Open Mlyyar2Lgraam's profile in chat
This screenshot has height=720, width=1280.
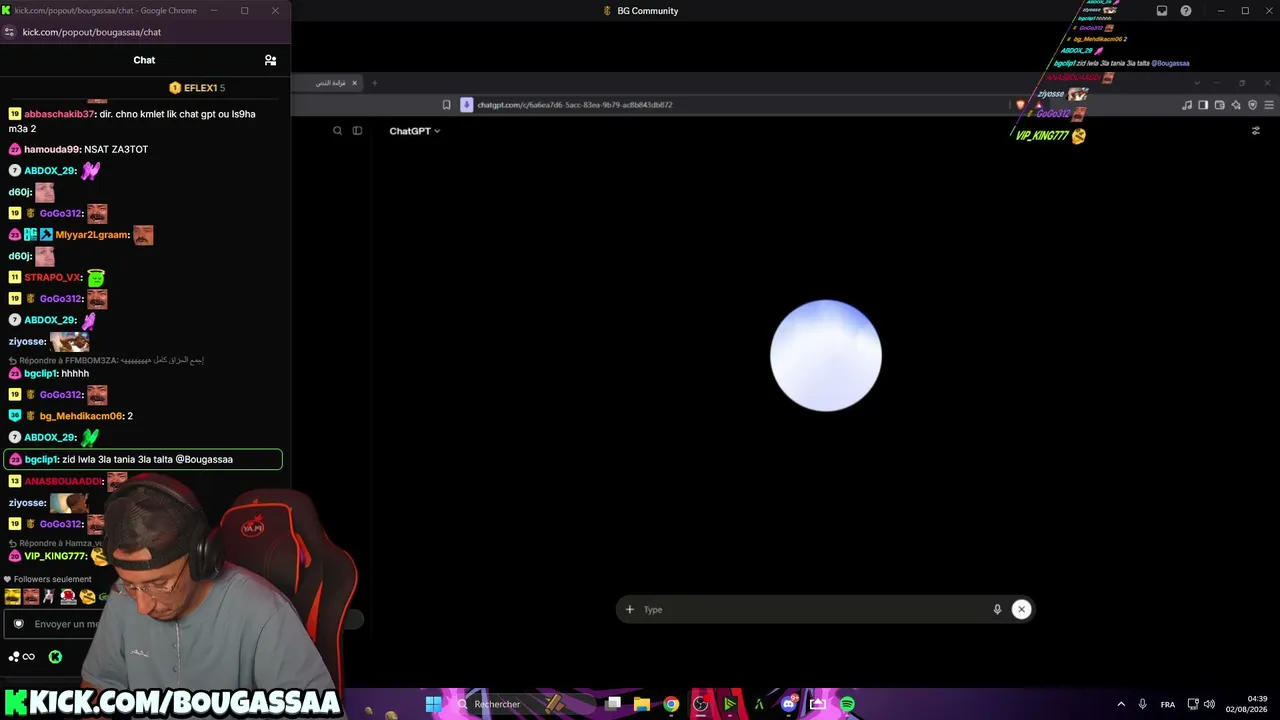[92, 235]
